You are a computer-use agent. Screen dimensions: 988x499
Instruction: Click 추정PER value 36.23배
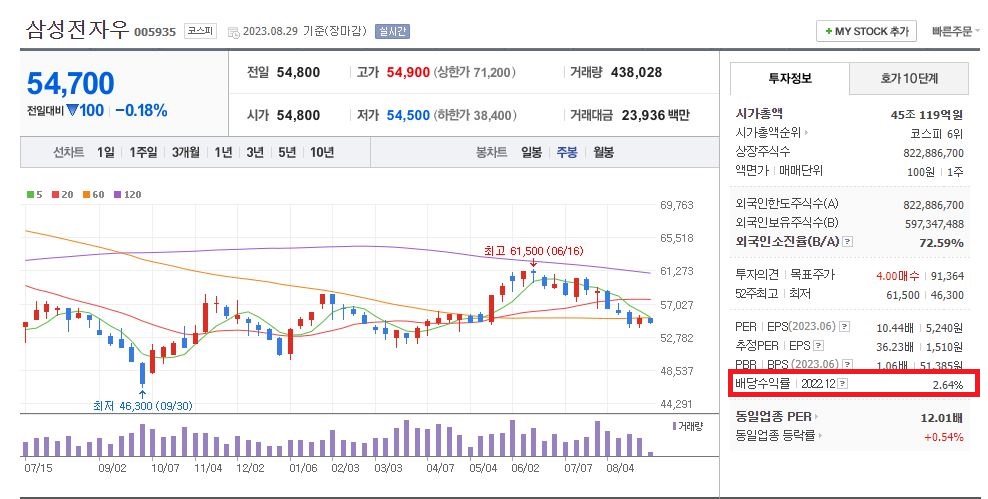[895, 347]
